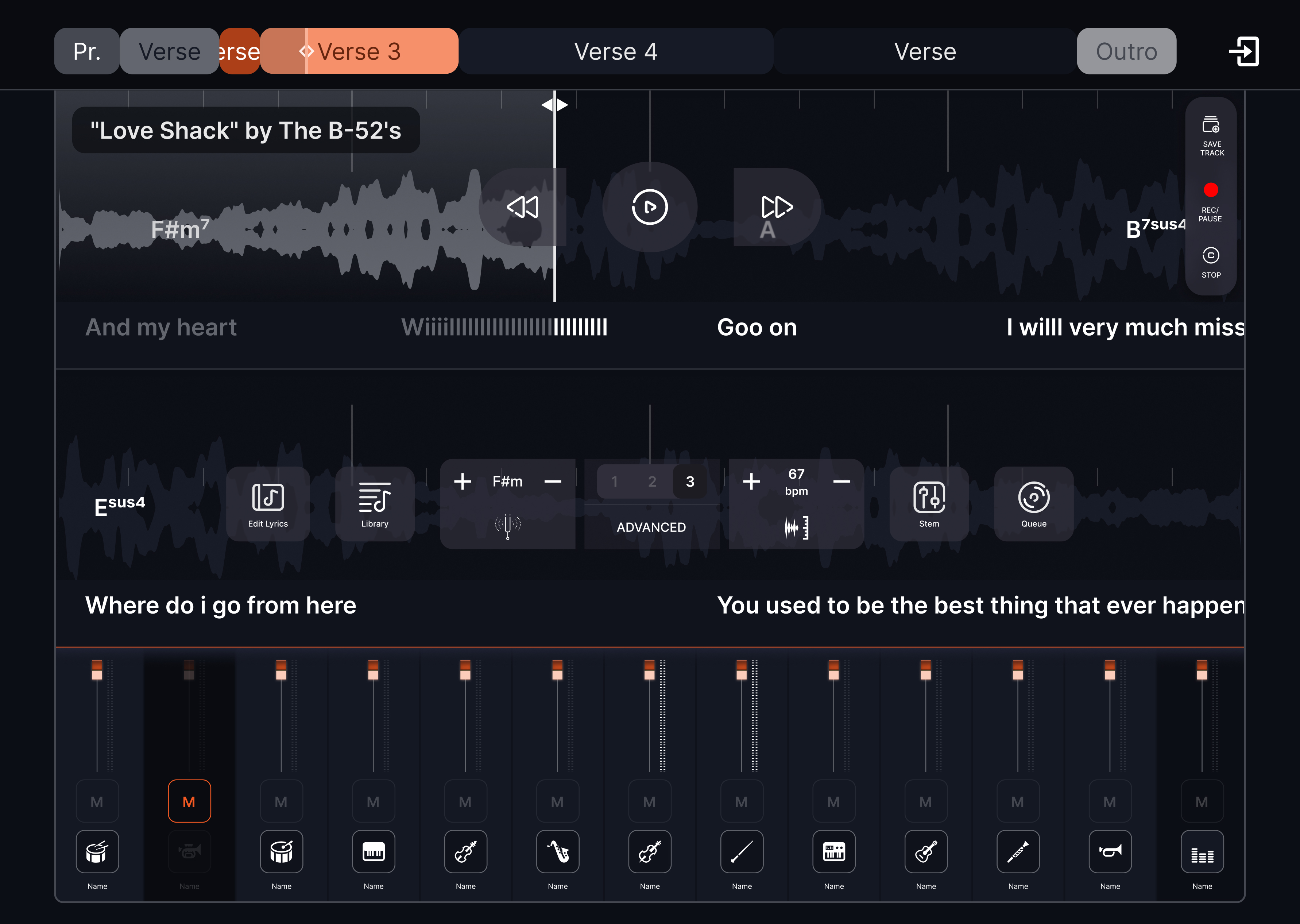Screen dimensions: 1300x924
Task: Select option 1 in the number selector
Action: tap(615, 482)
